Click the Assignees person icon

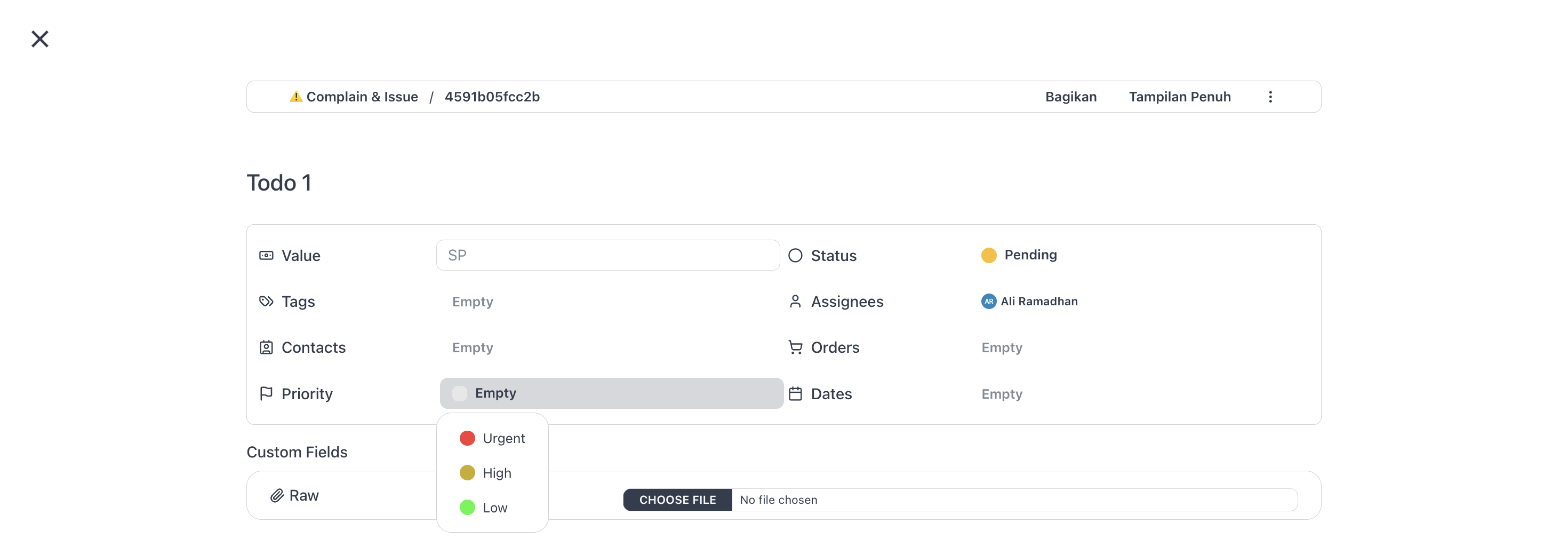point(795,302)
